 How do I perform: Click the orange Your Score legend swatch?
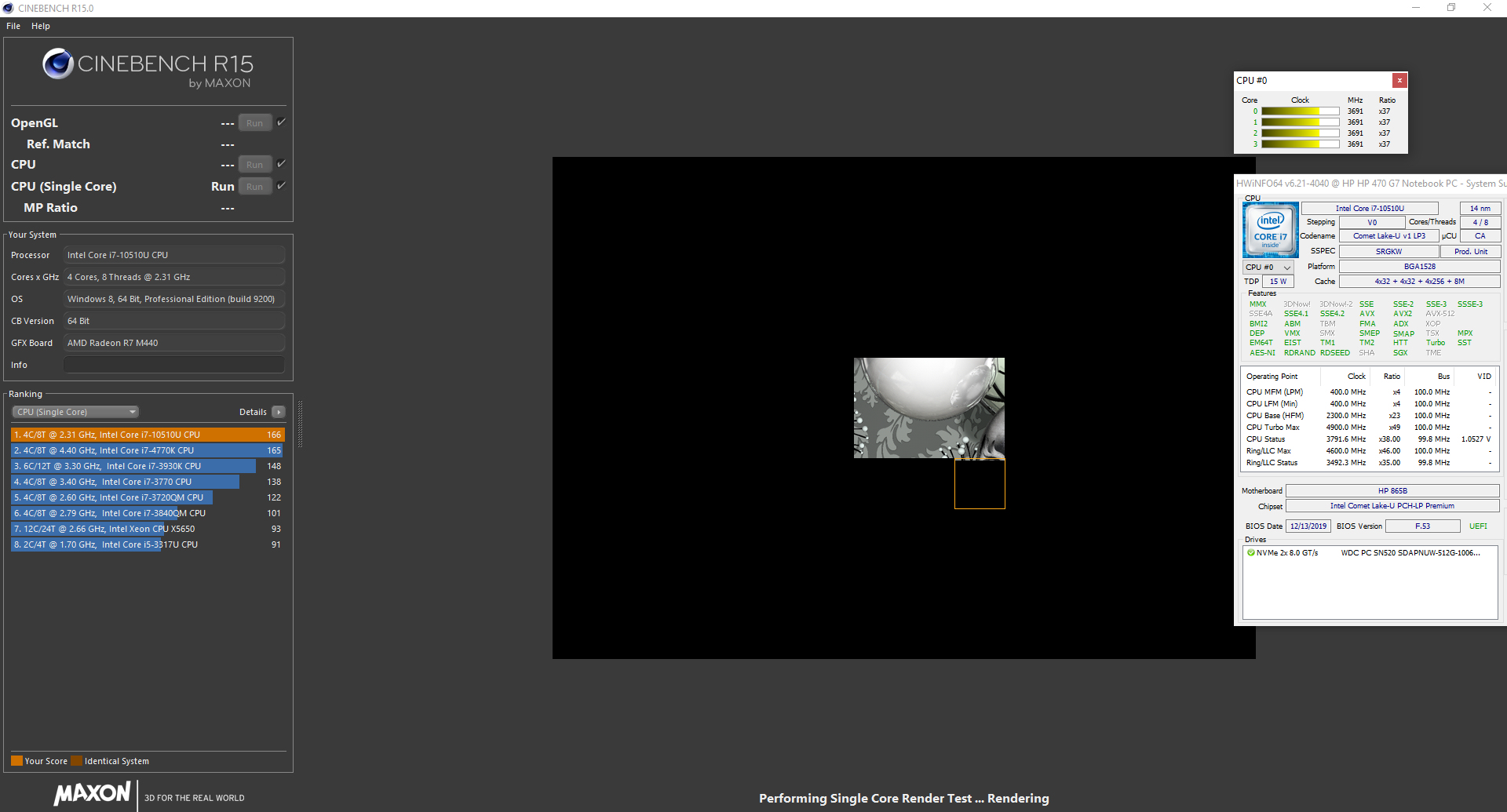(16, 760)
